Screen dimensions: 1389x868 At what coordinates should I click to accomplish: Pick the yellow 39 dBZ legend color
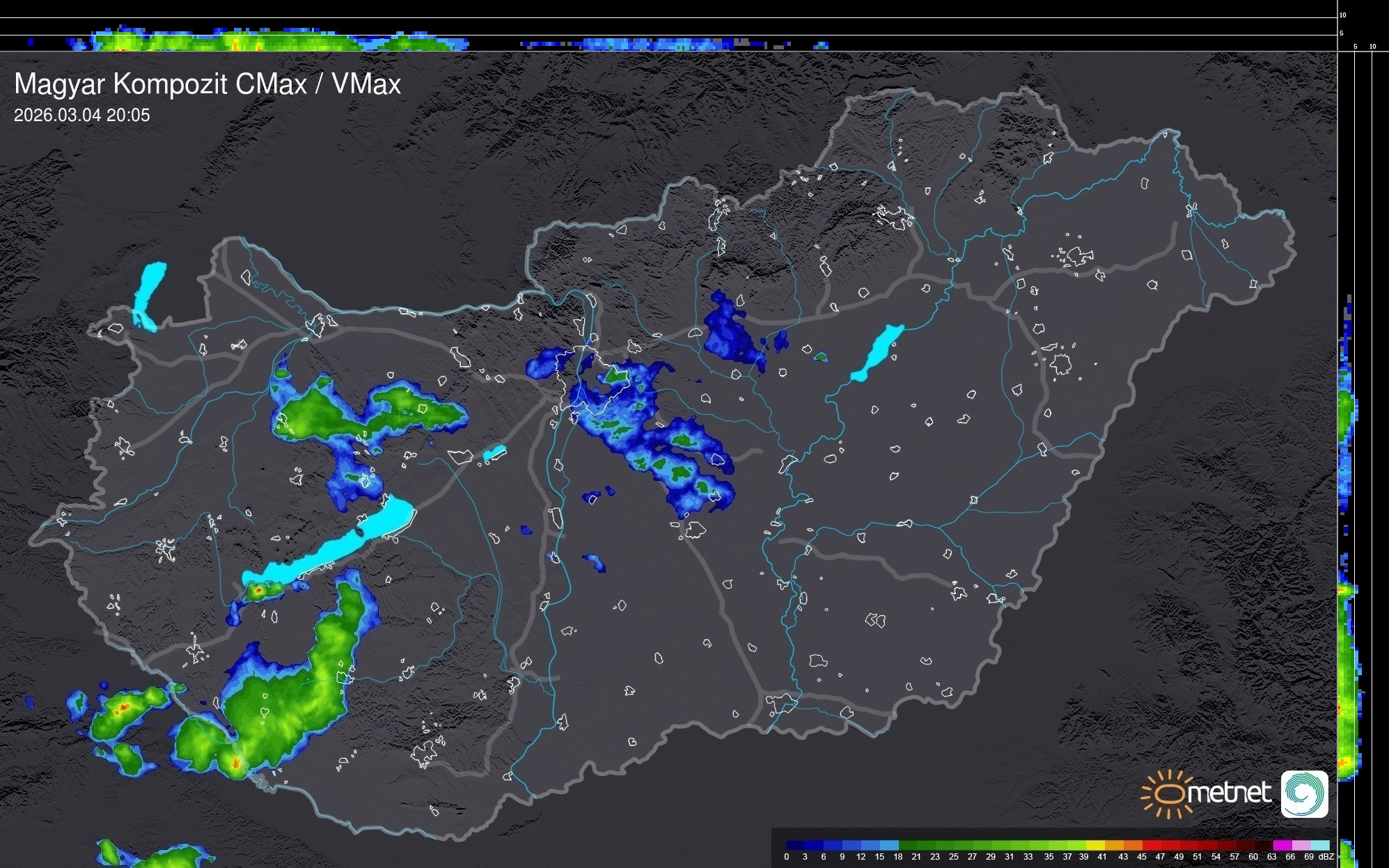1094,845
